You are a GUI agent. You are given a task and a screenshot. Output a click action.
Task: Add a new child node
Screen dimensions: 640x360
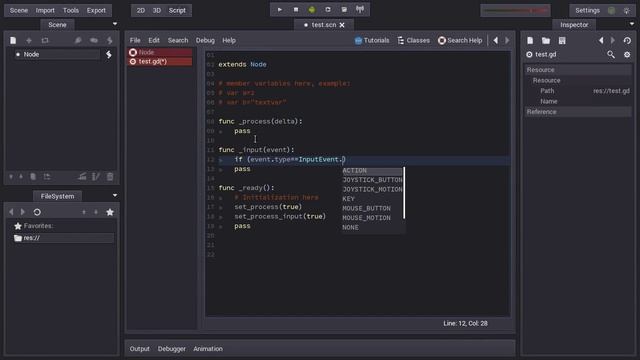click(x=29, y=40)
